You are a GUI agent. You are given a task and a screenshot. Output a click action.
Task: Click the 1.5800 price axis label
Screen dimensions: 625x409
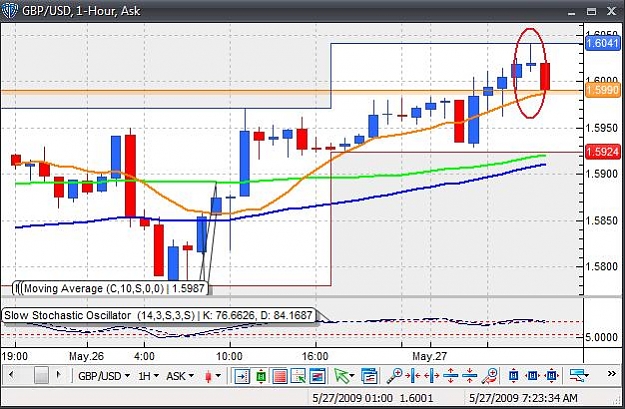pyautogui.click(x=602, y=266)
